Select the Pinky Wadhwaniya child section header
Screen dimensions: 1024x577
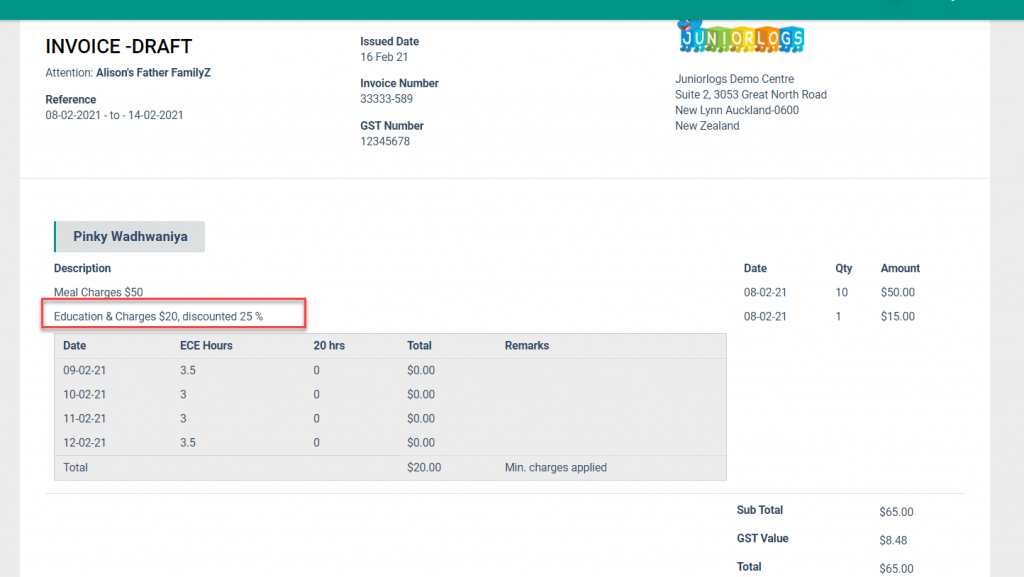(128, 236)
